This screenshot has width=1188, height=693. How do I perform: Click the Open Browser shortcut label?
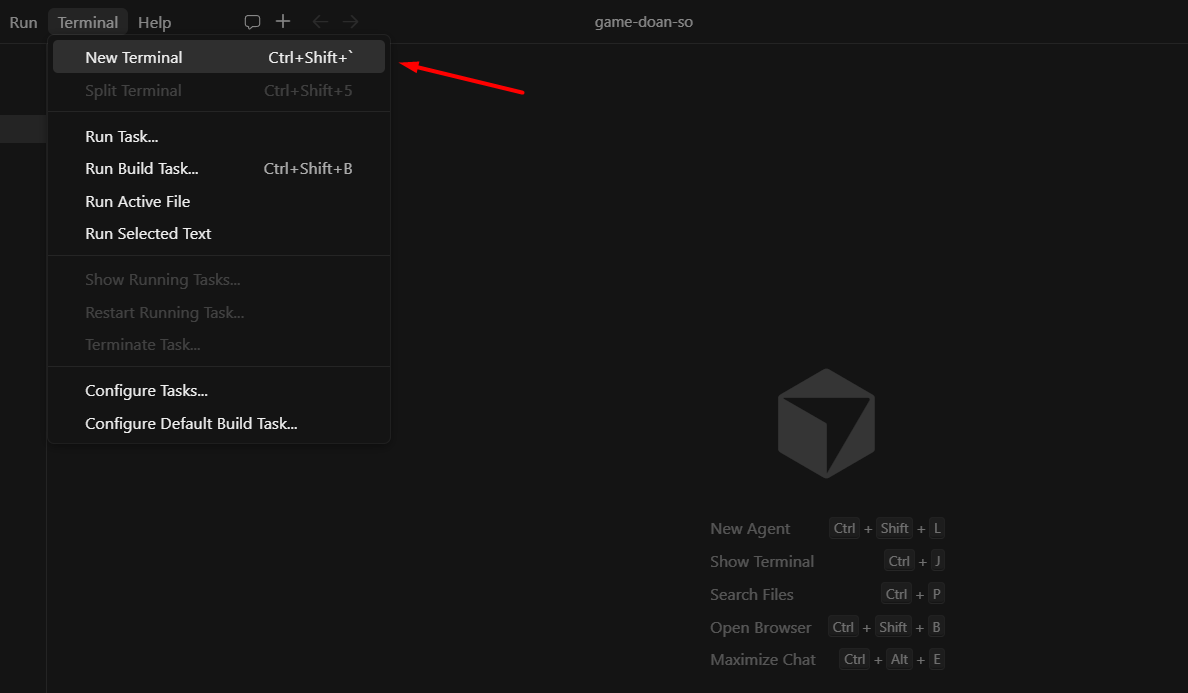pos(761,627)
